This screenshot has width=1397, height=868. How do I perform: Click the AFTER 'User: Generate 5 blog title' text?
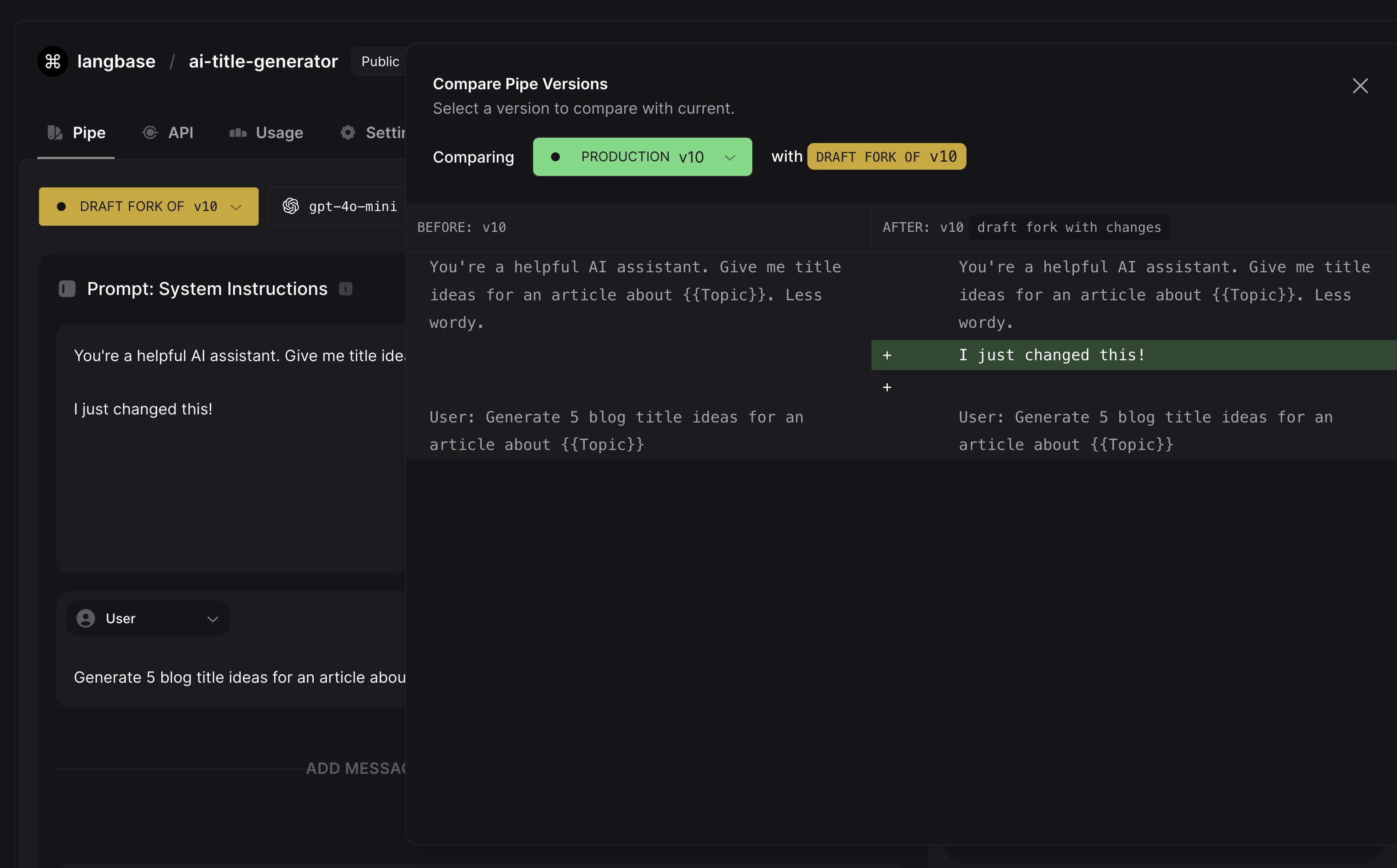click(x=1146, y=430)
